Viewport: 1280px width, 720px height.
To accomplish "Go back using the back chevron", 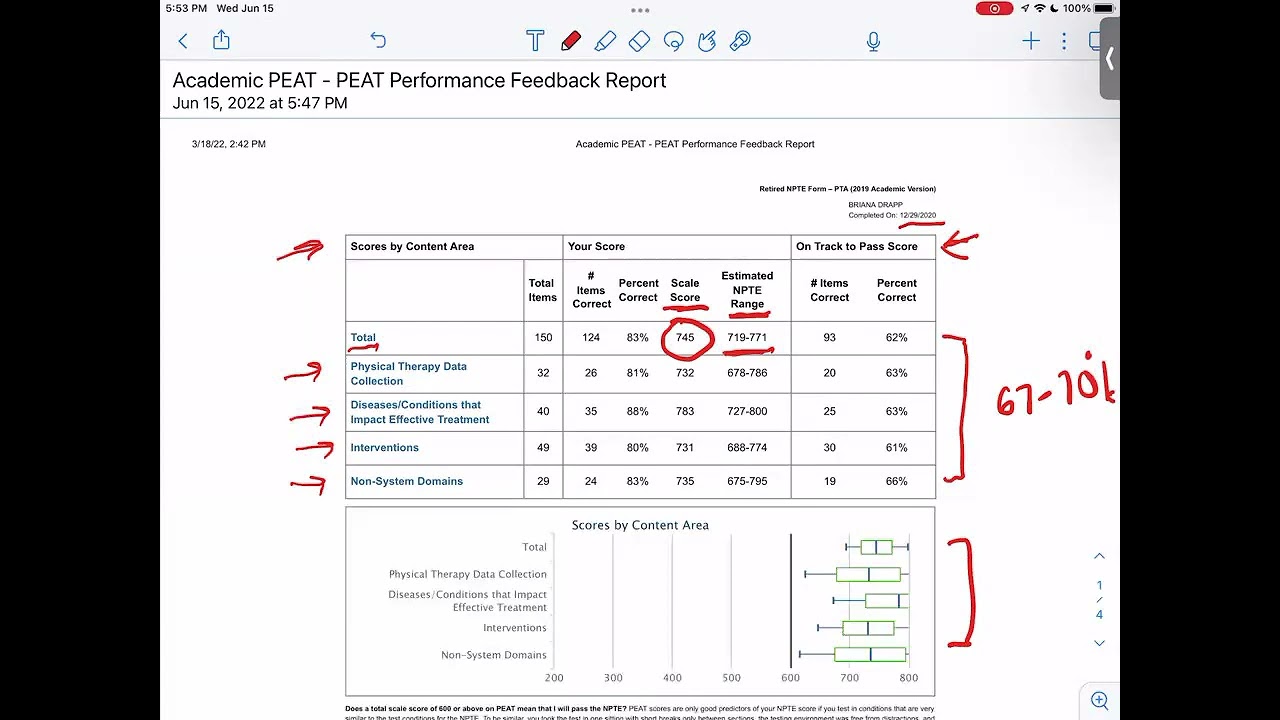I will coord(183,41).
